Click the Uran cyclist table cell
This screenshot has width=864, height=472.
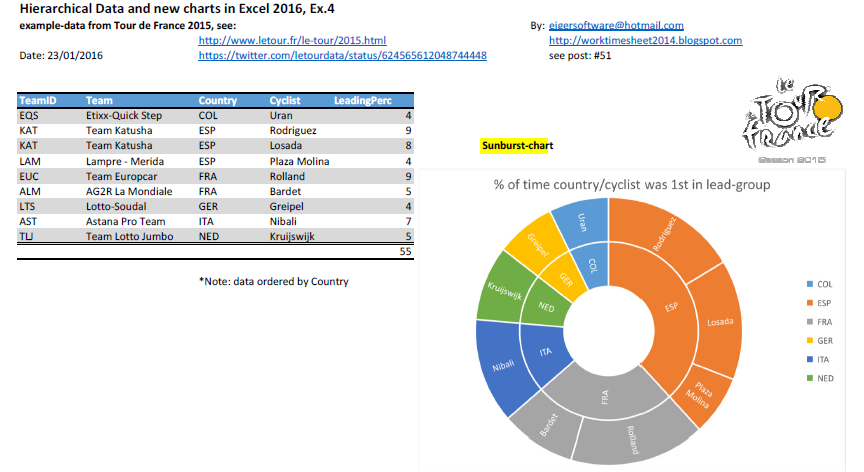281,116
